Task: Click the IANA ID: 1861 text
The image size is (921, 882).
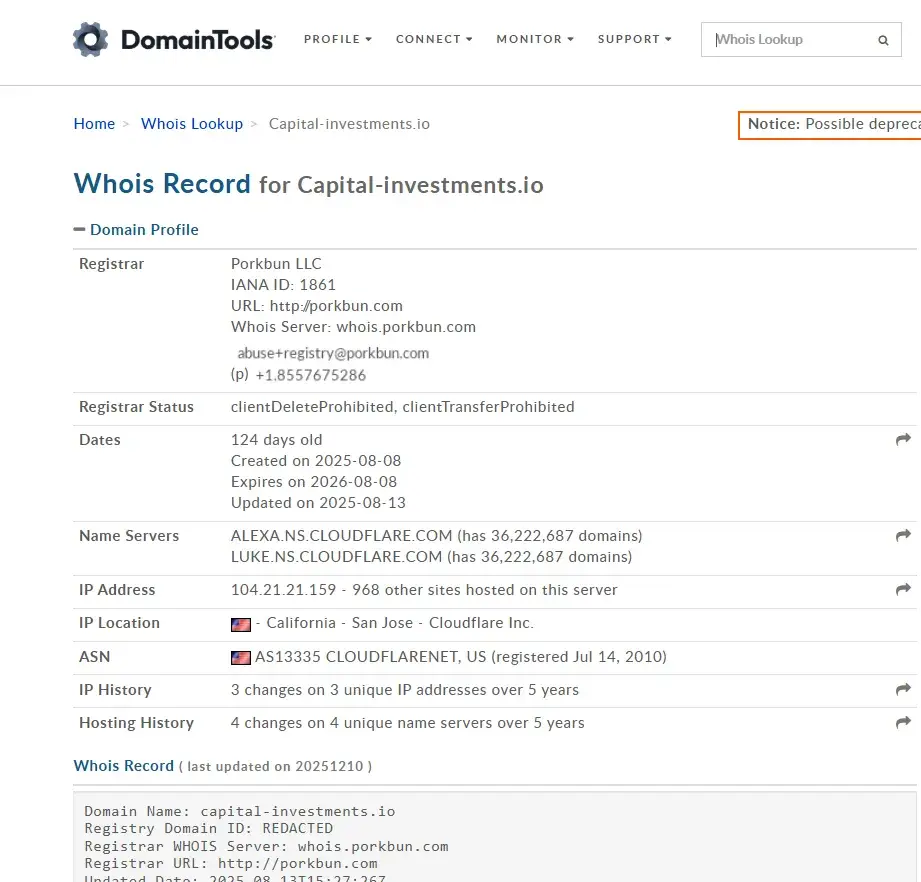Action: [x=283, y=285]
